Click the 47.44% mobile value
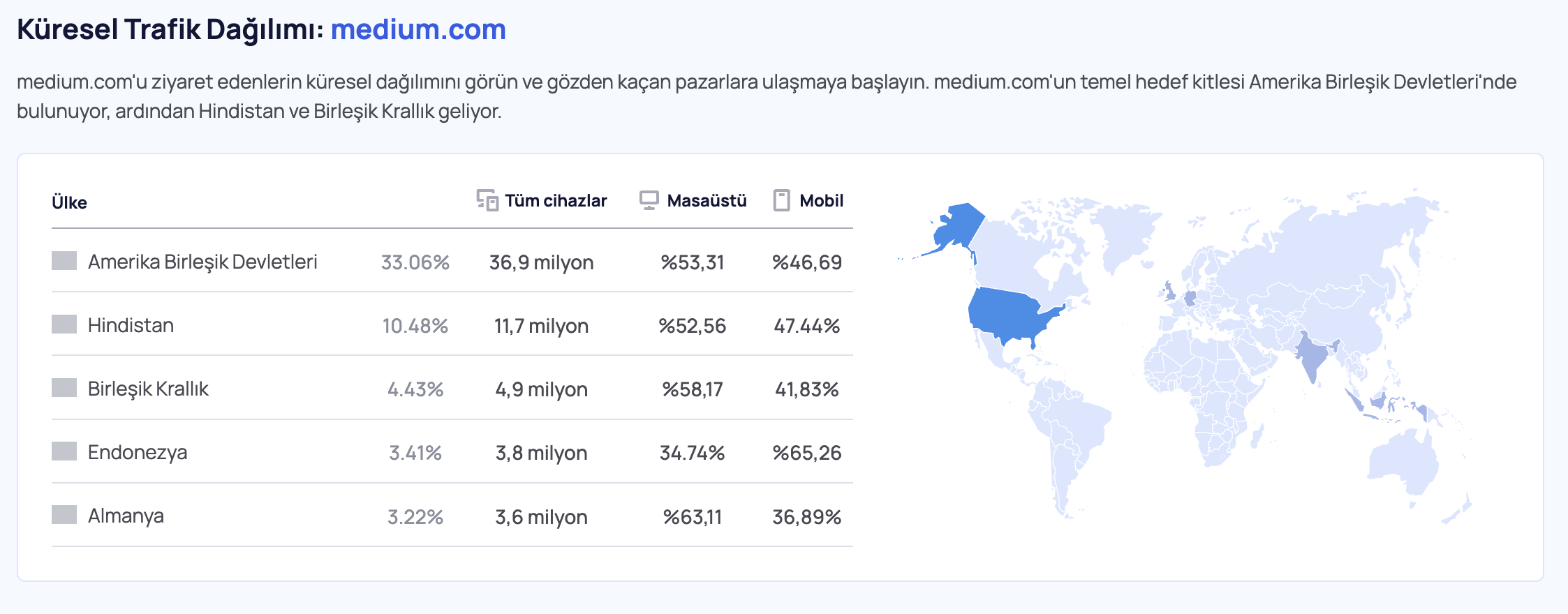1568x614 pixels. click(807, 326)
